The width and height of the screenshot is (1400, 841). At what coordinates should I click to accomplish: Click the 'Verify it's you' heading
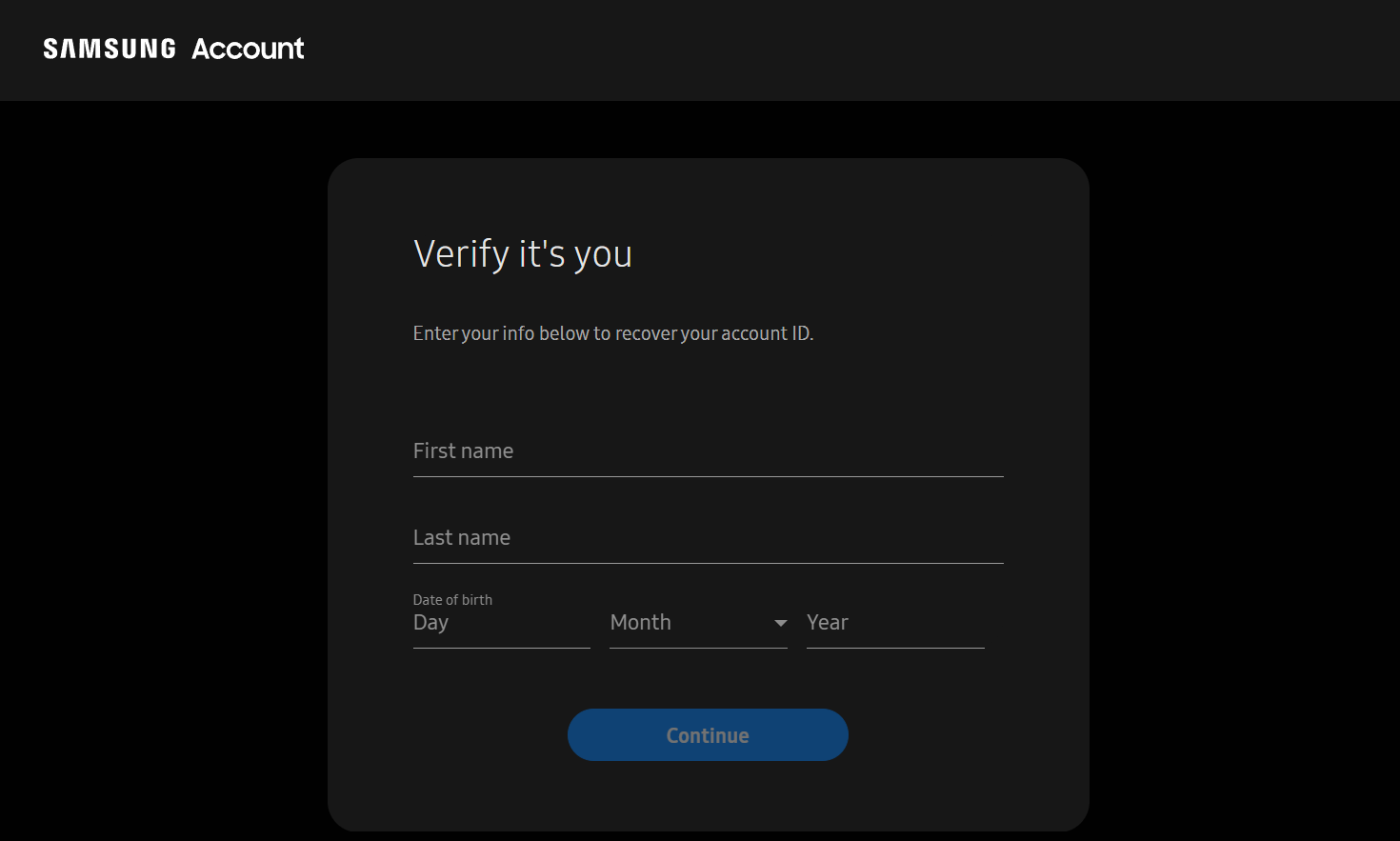click(x=523, y=254)
